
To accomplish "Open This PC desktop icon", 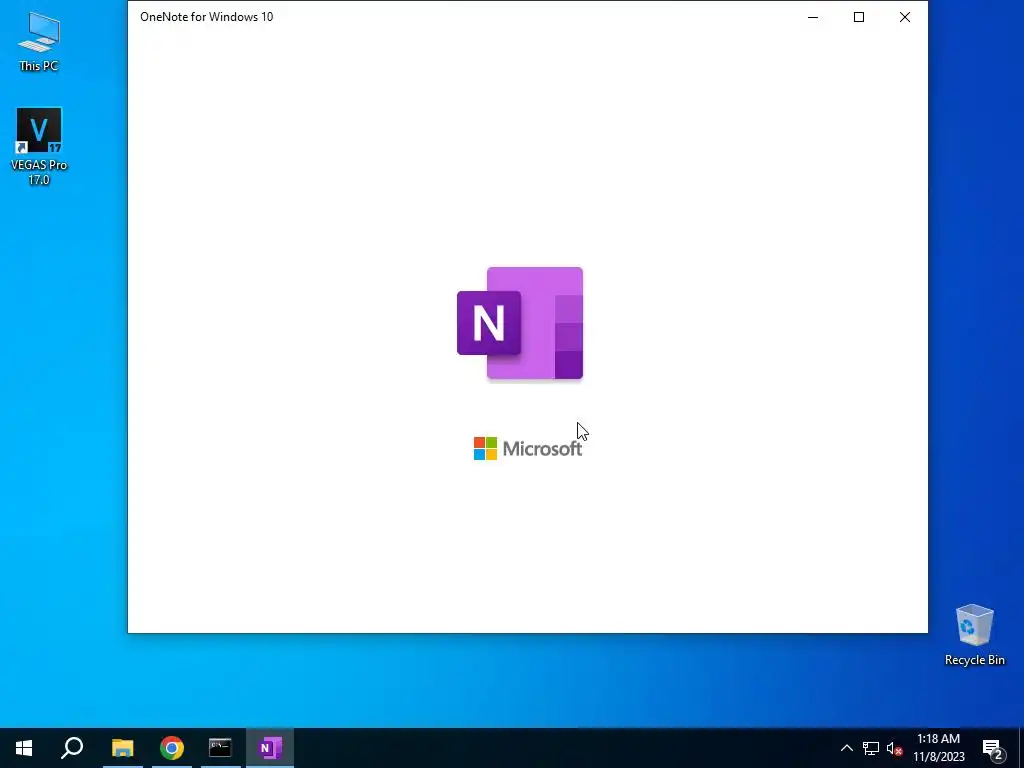I will point(39,42).
